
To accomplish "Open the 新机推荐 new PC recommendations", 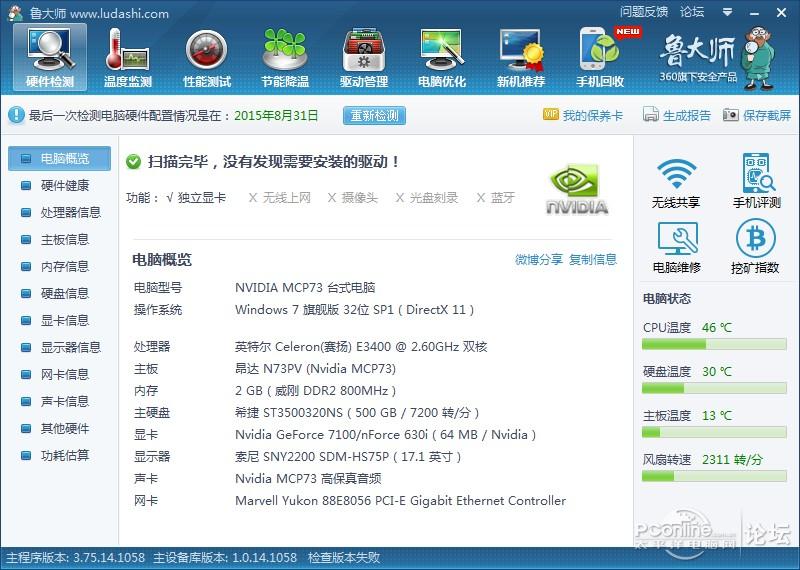I will click(521, 57).
